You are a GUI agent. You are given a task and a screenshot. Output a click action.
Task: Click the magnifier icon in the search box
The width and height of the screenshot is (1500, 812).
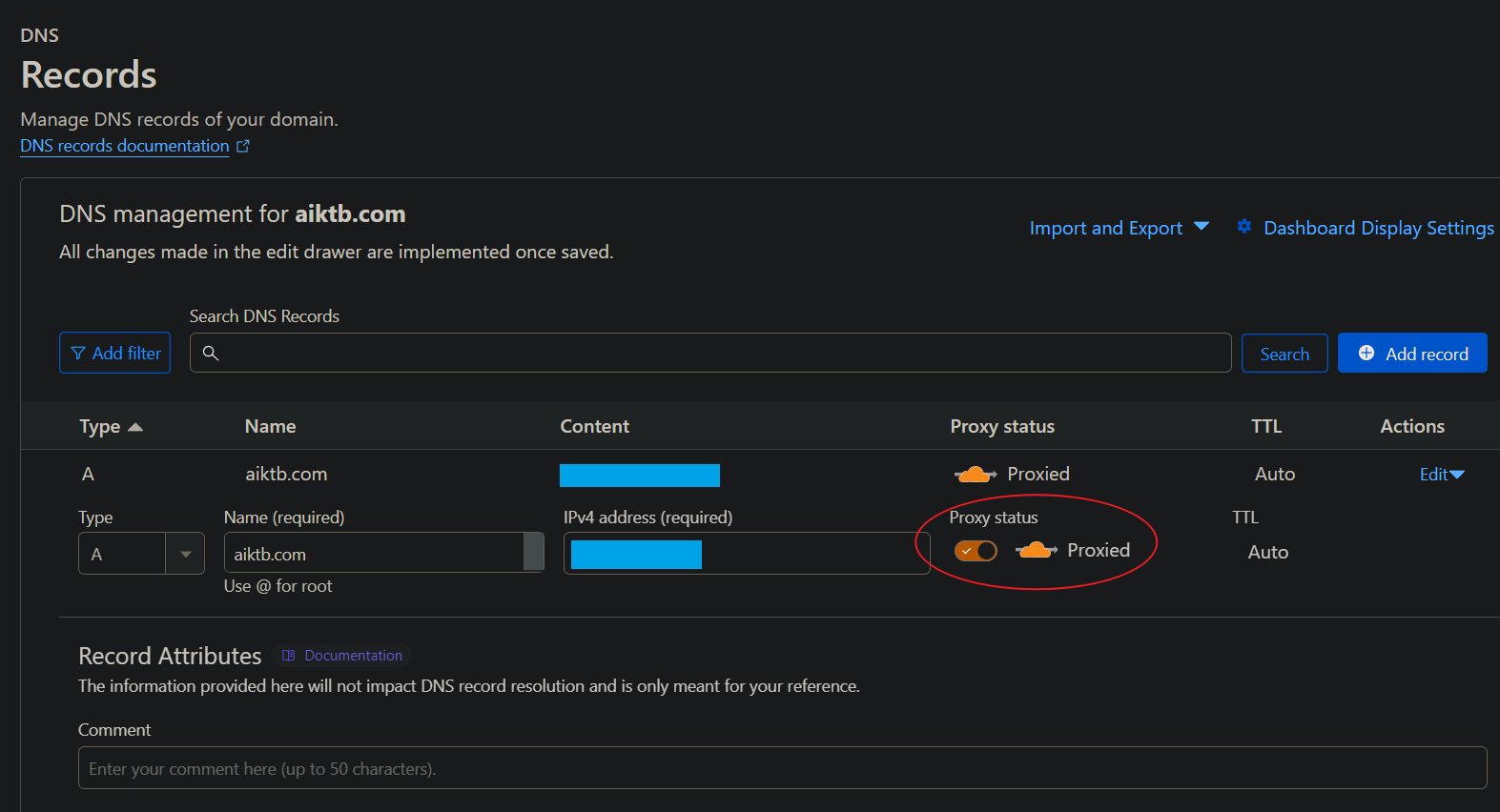coord(211,353)
